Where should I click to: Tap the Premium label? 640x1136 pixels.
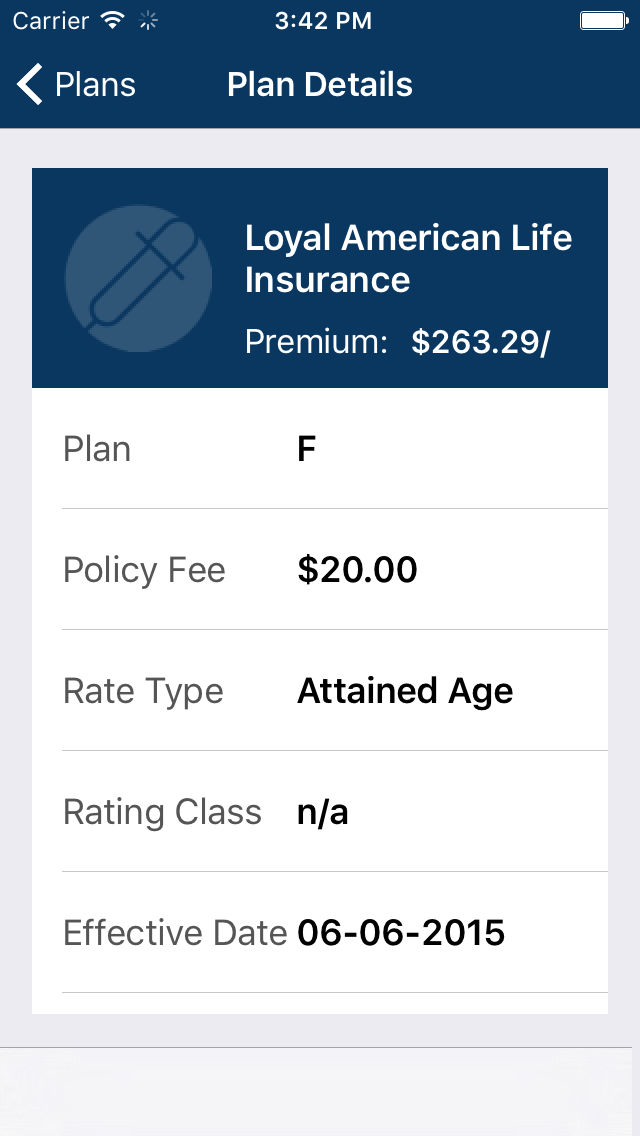[x=316, y=342]
